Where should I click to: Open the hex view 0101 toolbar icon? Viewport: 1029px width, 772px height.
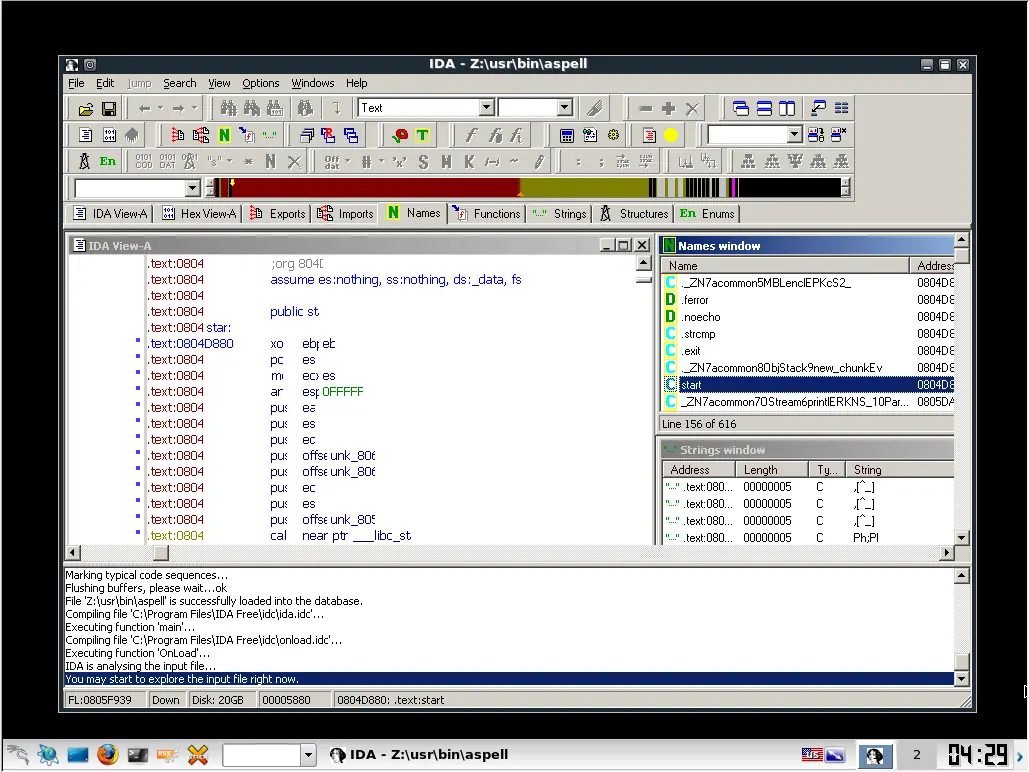(109, 135)
